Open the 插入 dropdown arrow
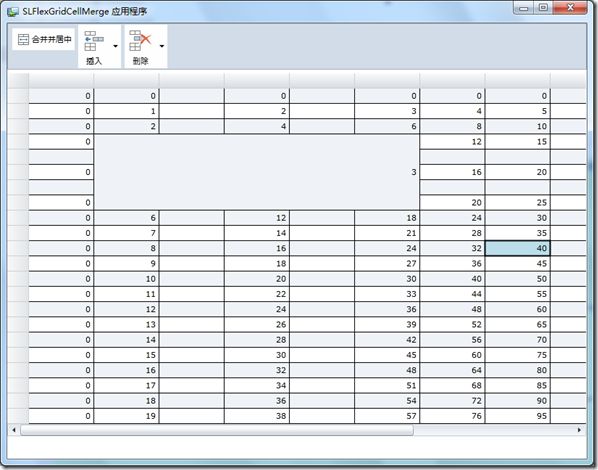Image resolution: width=598 pixels, height=470 pixels. (x=115, y=46)
